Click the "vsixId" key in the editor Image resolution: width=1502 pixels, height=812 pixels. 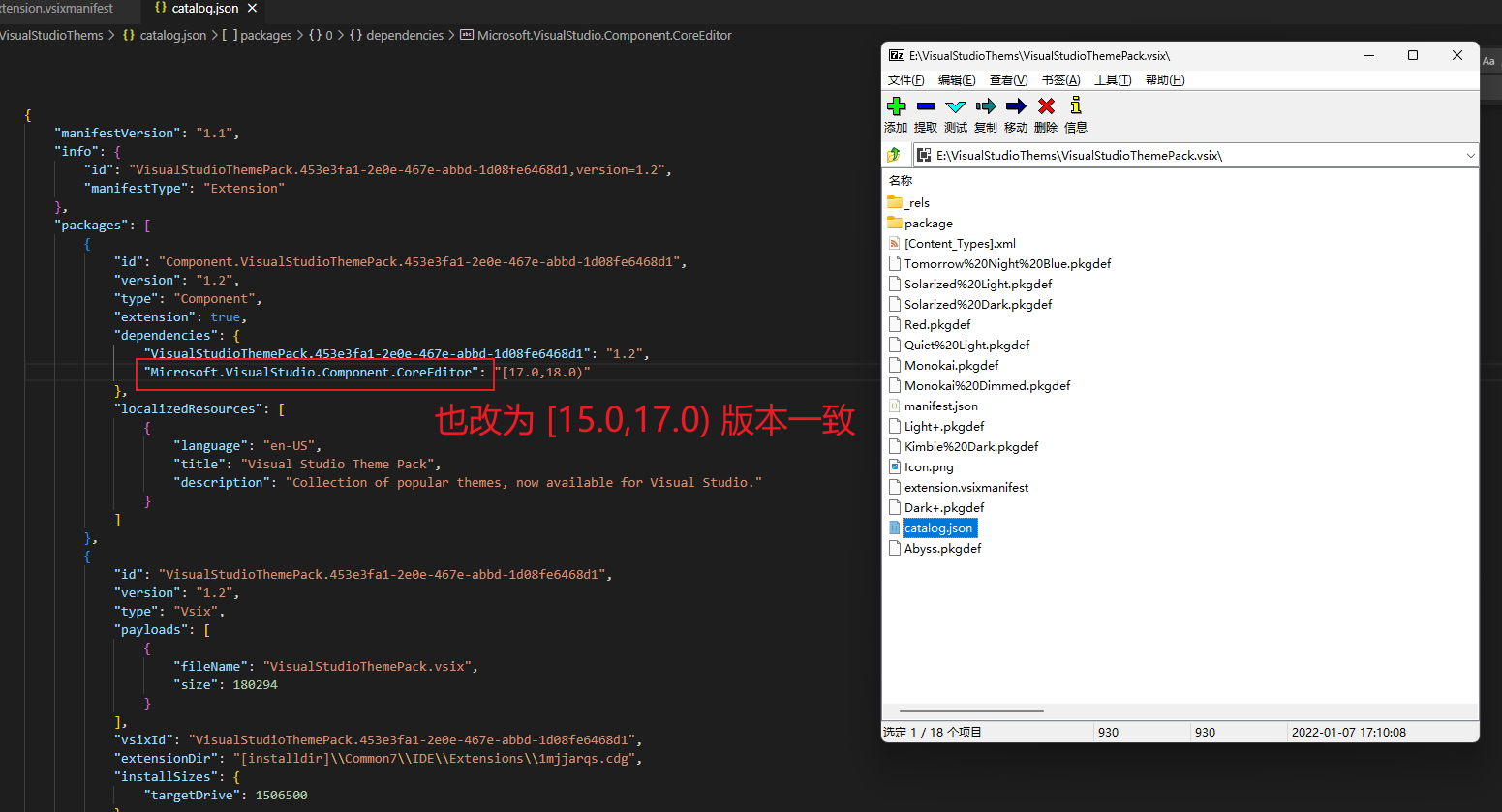click(143, 740)
